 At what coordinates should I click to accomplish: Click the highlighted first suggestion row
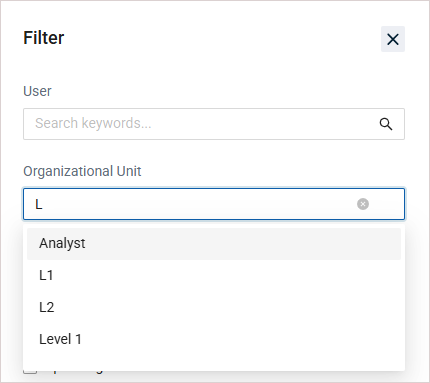pos(214,244)
